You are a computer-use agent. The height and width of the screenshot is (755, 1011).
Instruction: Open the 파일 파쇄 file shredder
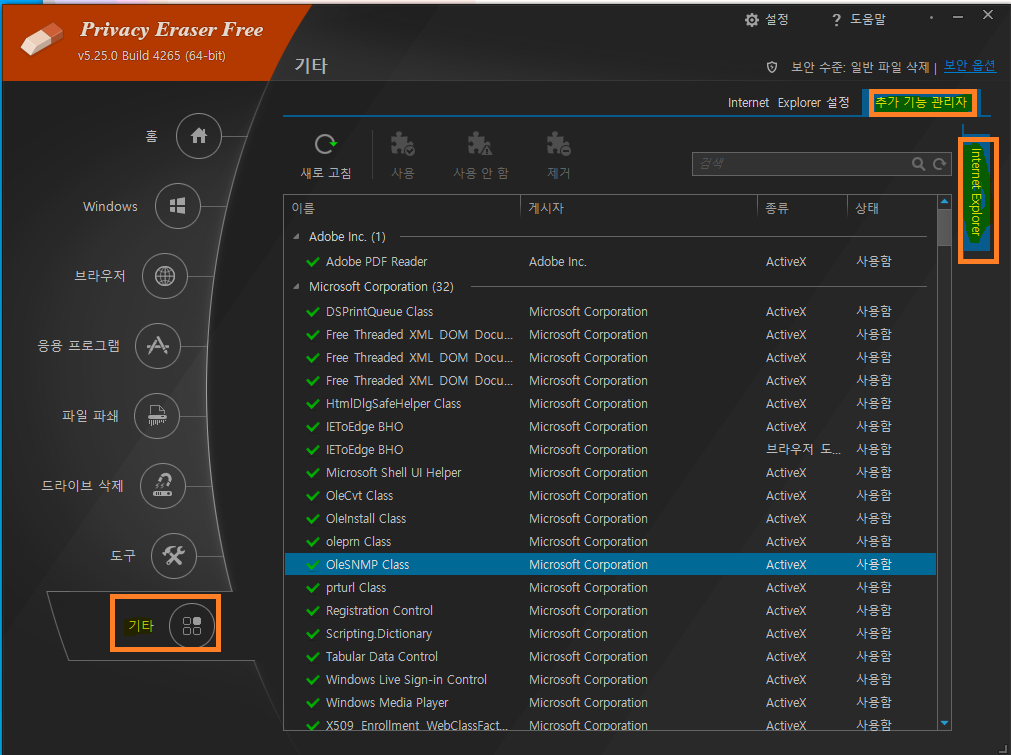pyautogui.click(x=157, y=416)
